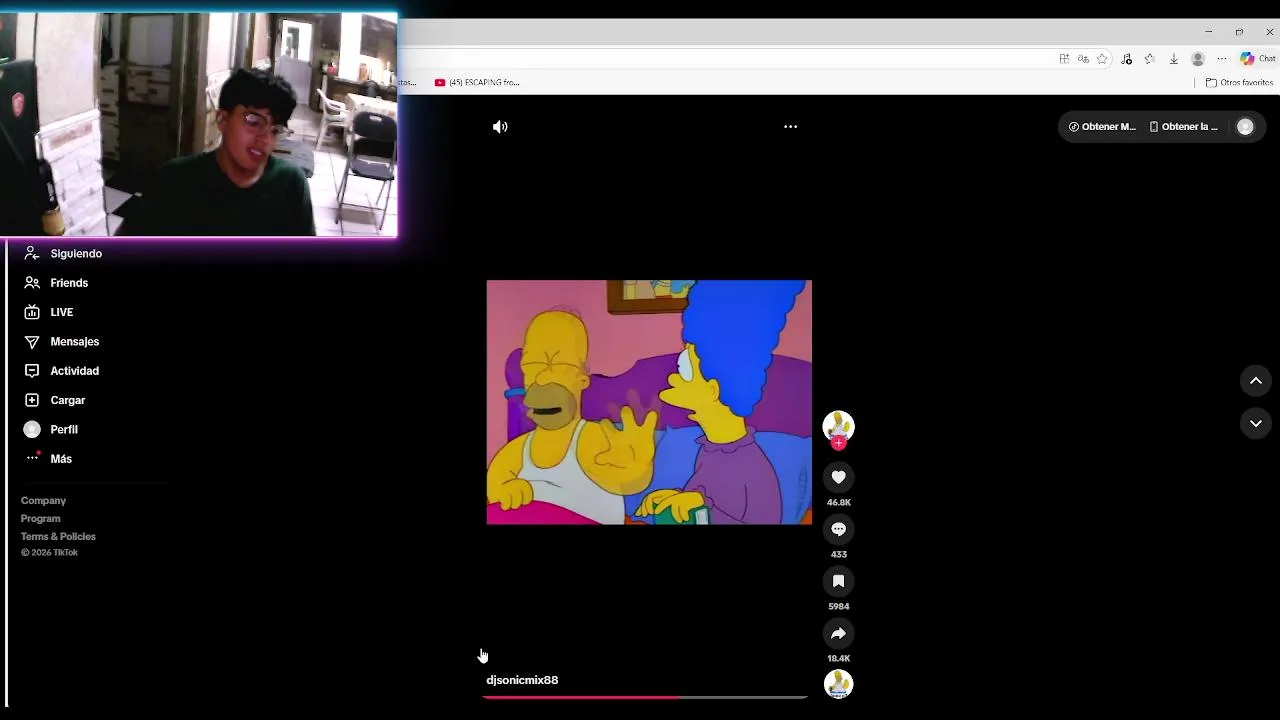Open the comments bubble icon
The image size is (1280, 720).
click(838, 529)
